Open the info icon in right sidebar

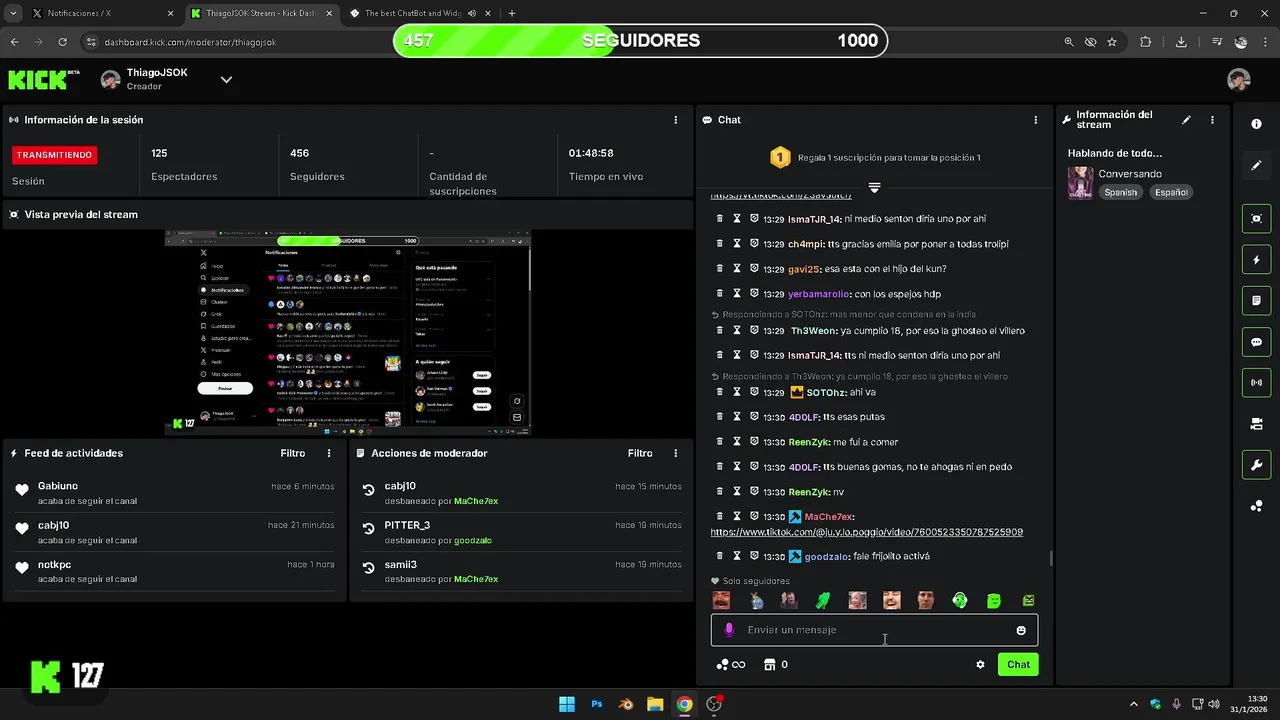click(x=1256, y=124)
